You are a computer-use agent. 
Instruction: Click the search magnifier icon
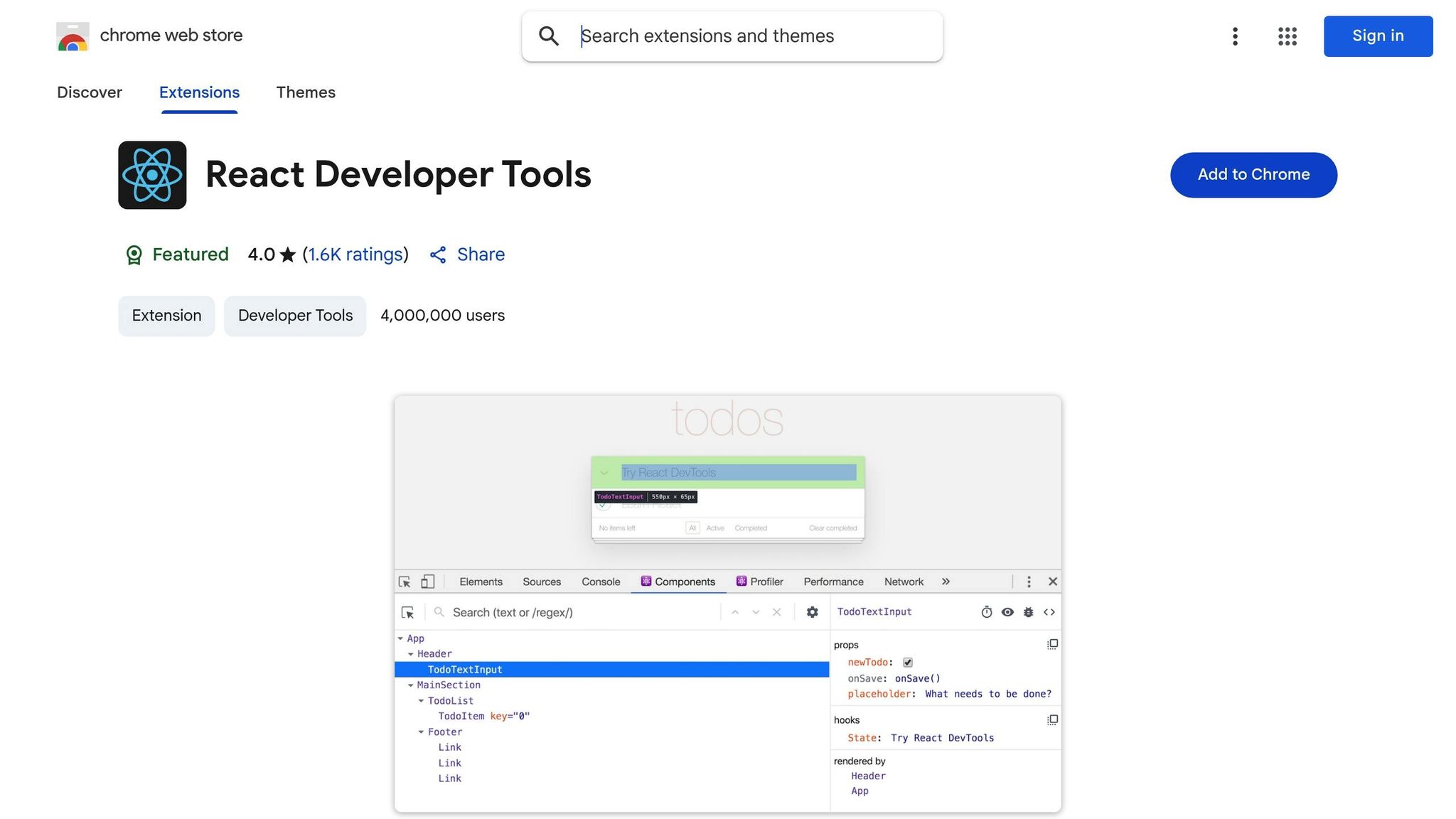[x=548, y=36]
